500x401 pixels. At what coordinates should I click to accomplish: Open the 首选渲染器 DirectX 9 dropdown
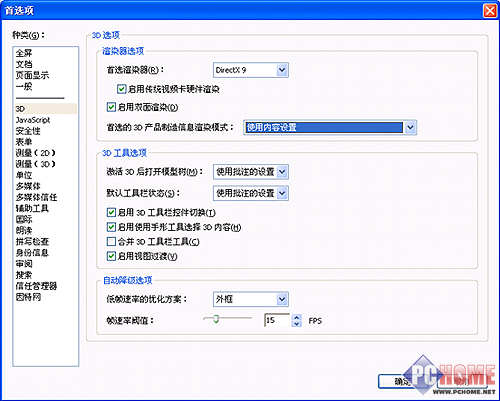[x=251, y=70]
